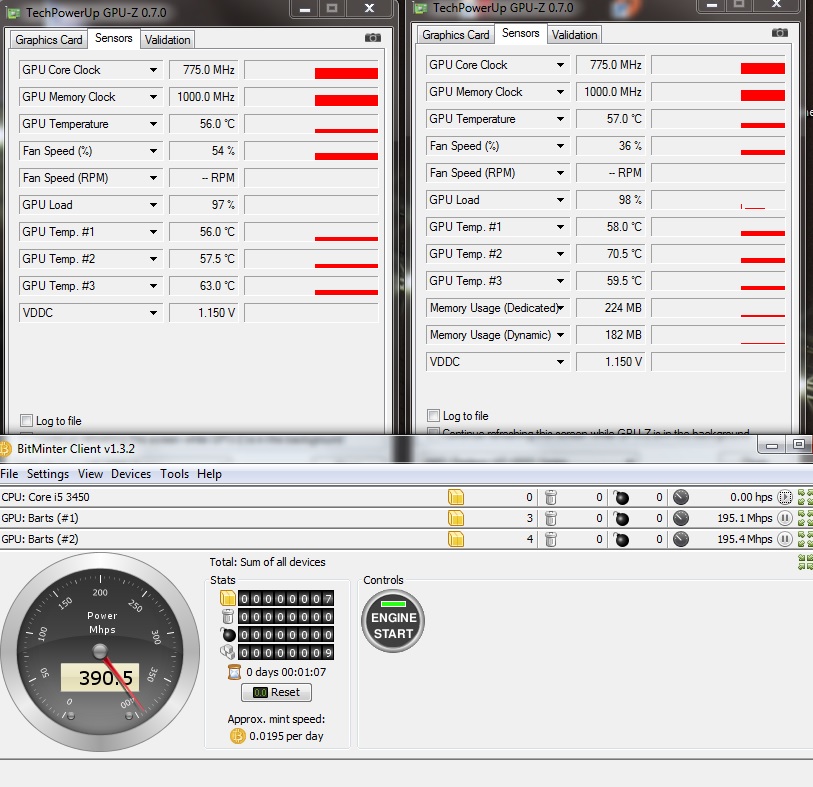Click bitcoin coin icon near mint speed
Screen dimensions: 813x787
click(237, 736)
